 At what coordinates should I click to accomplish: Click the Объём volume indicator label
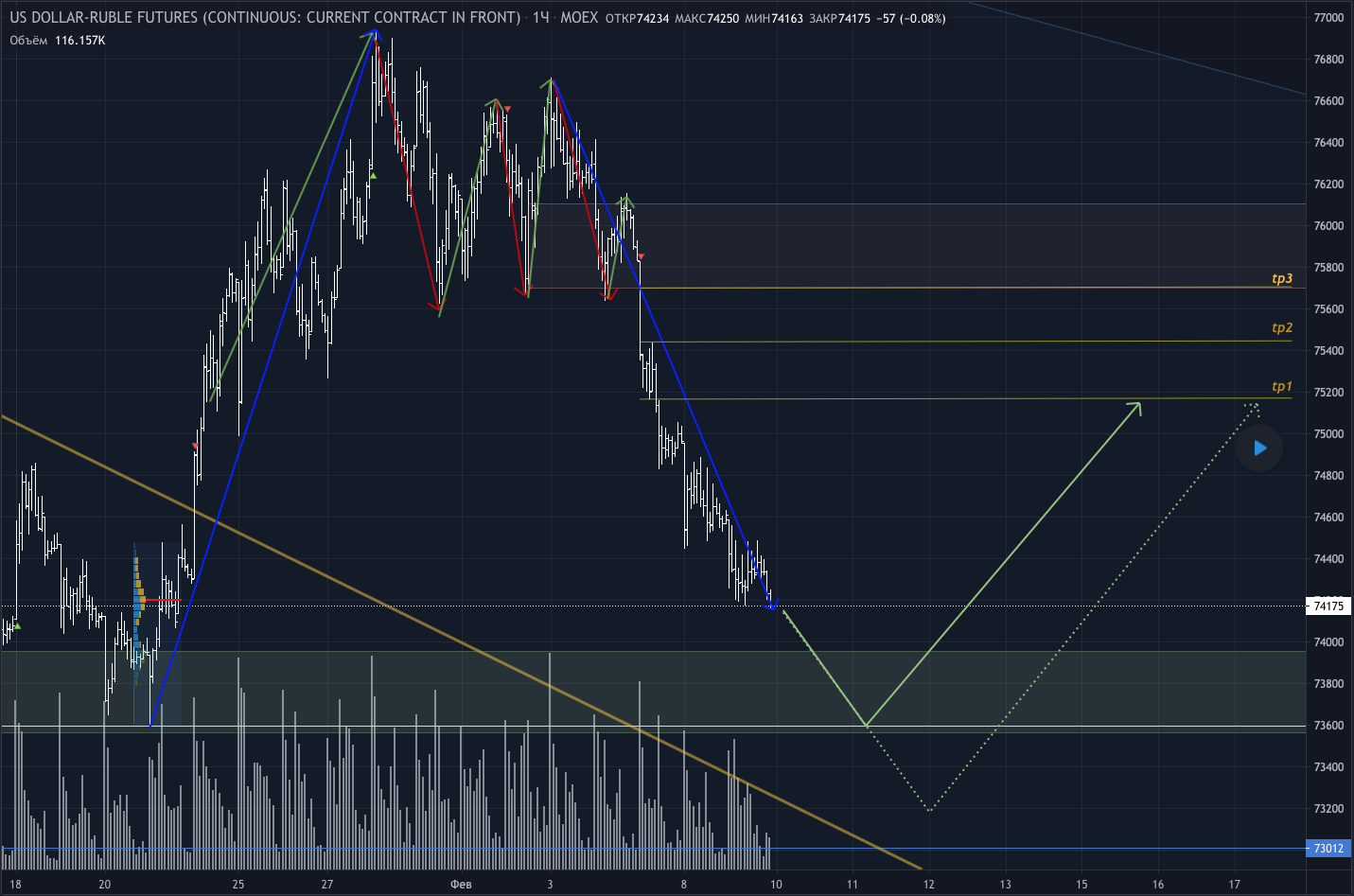(x=28, y=41)
